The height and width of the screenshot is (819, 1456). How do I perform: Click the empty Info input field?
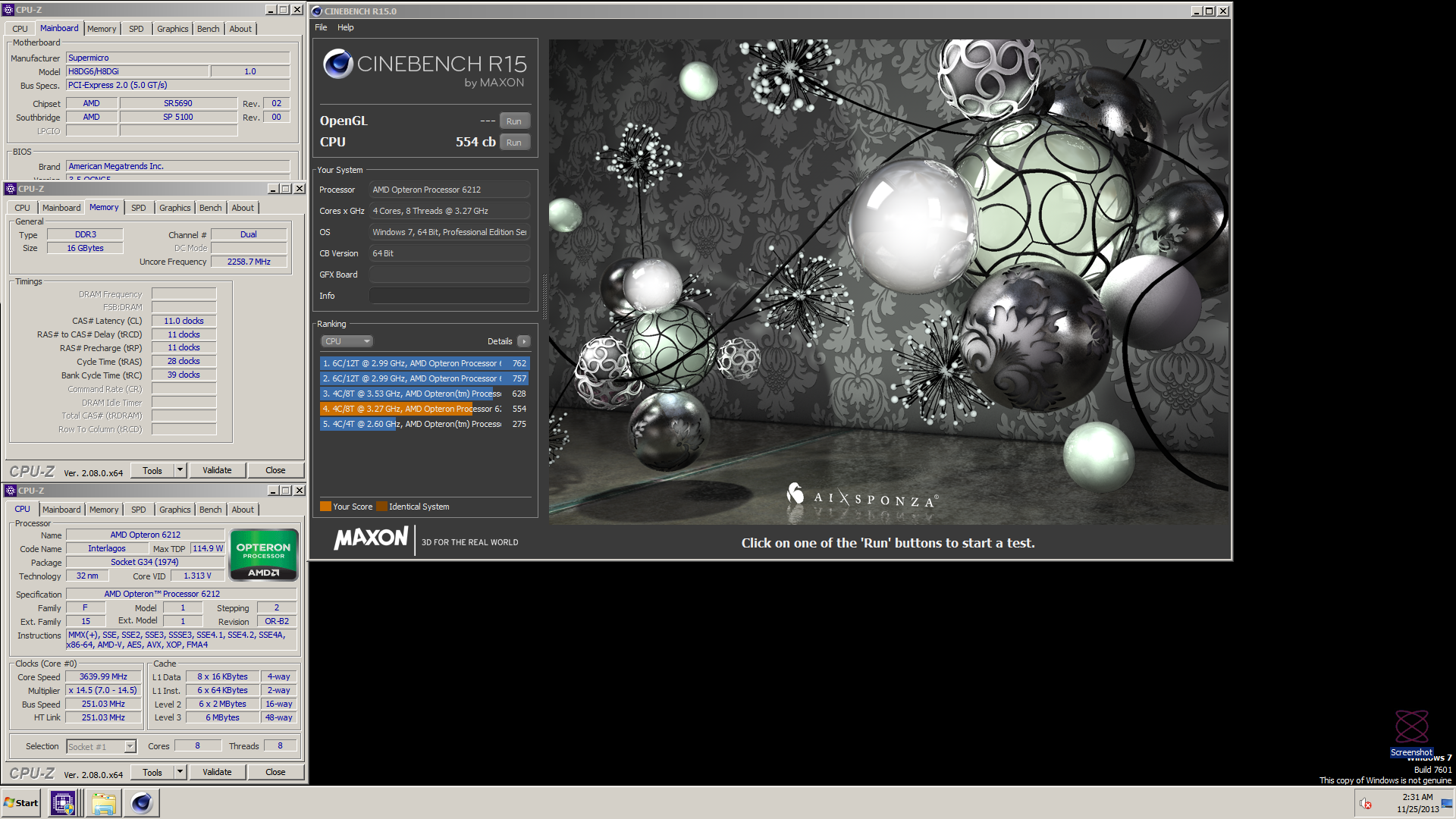point(449,296)
